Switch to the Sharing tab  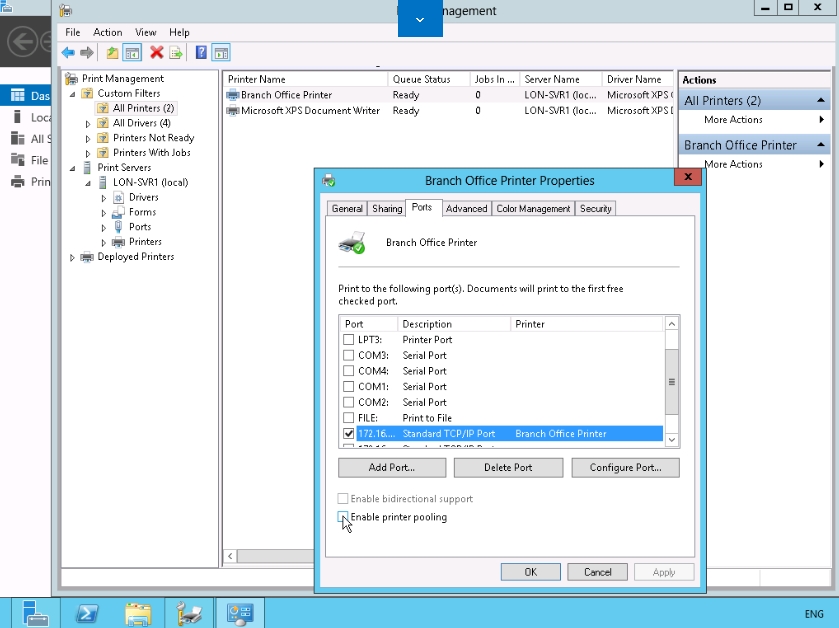[x=387, y=208]
